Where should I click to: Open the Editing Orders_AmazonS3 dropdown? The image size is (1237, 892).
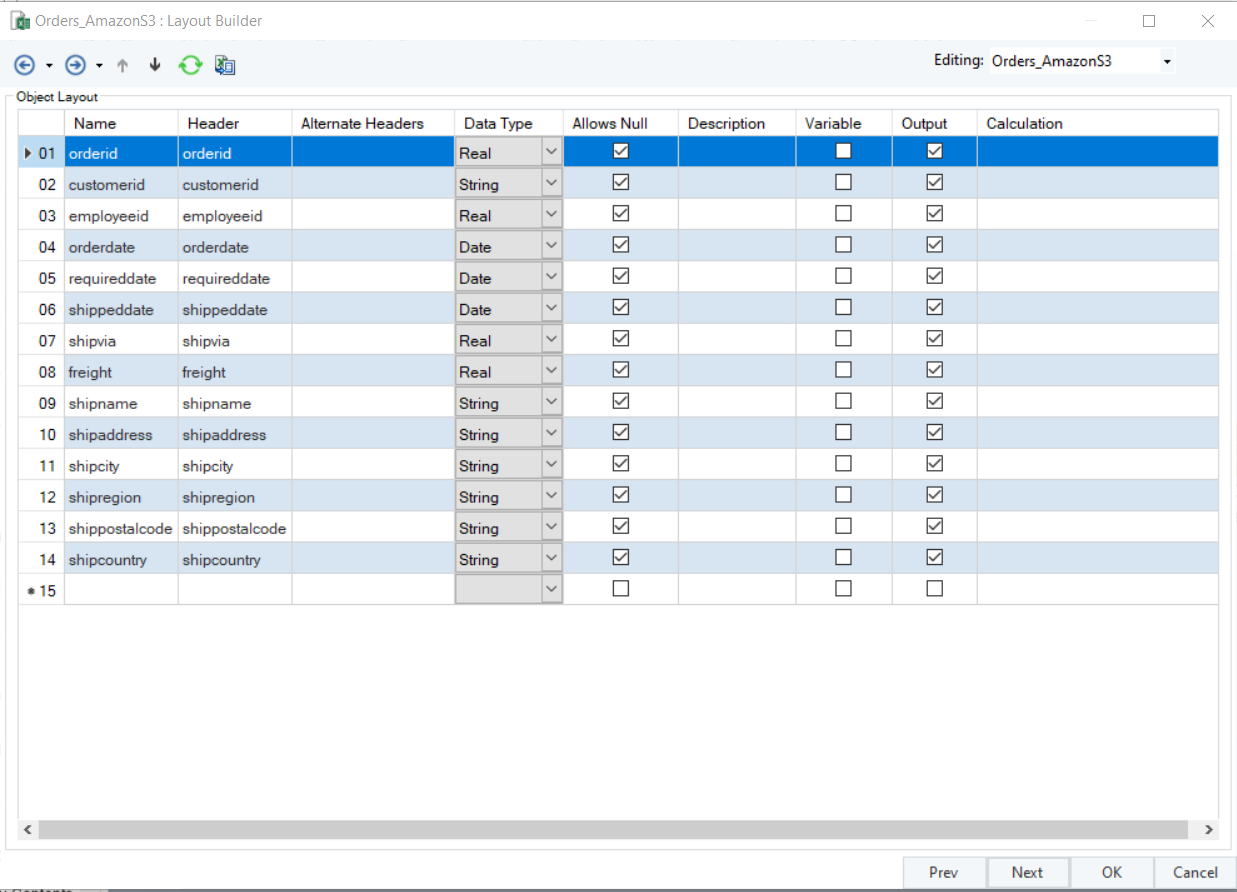(x=1166, y=62)
